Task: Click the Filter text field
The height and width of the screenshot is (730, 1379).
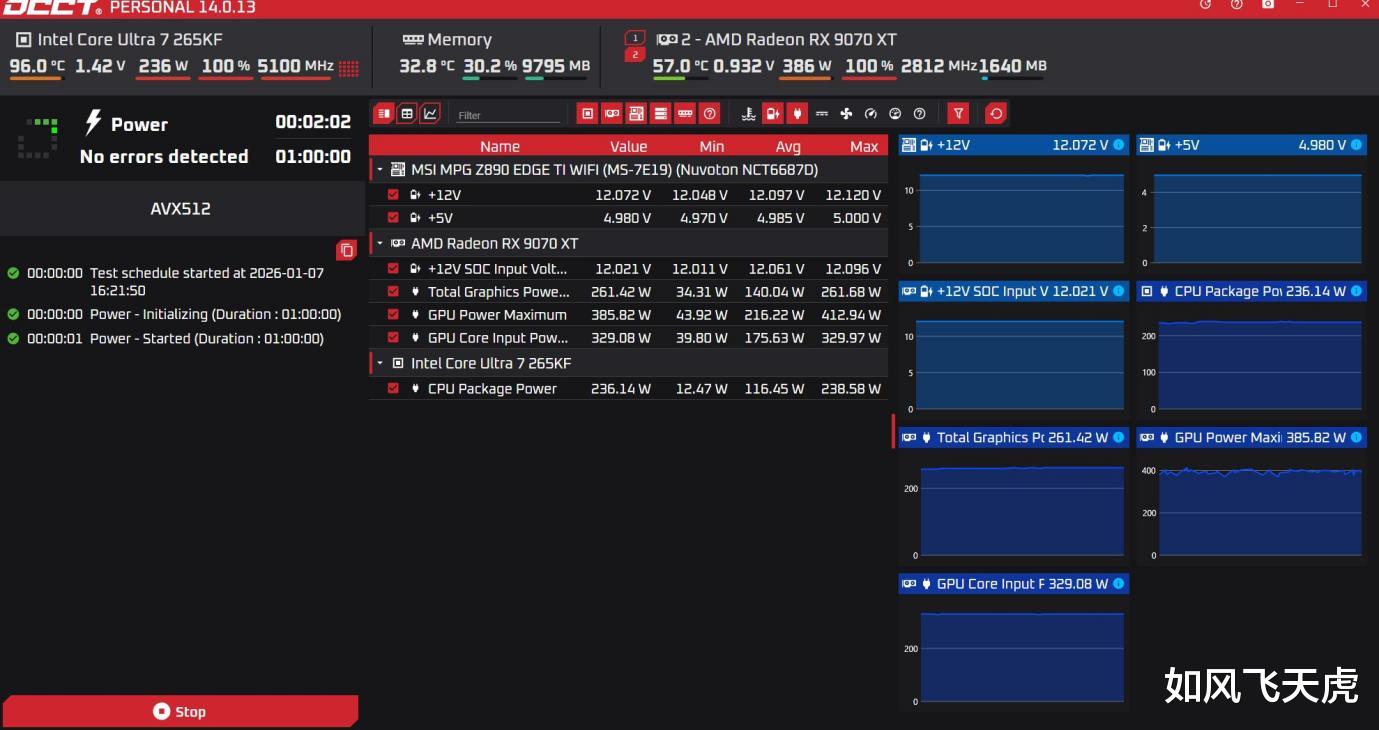Action: (508, 115)
